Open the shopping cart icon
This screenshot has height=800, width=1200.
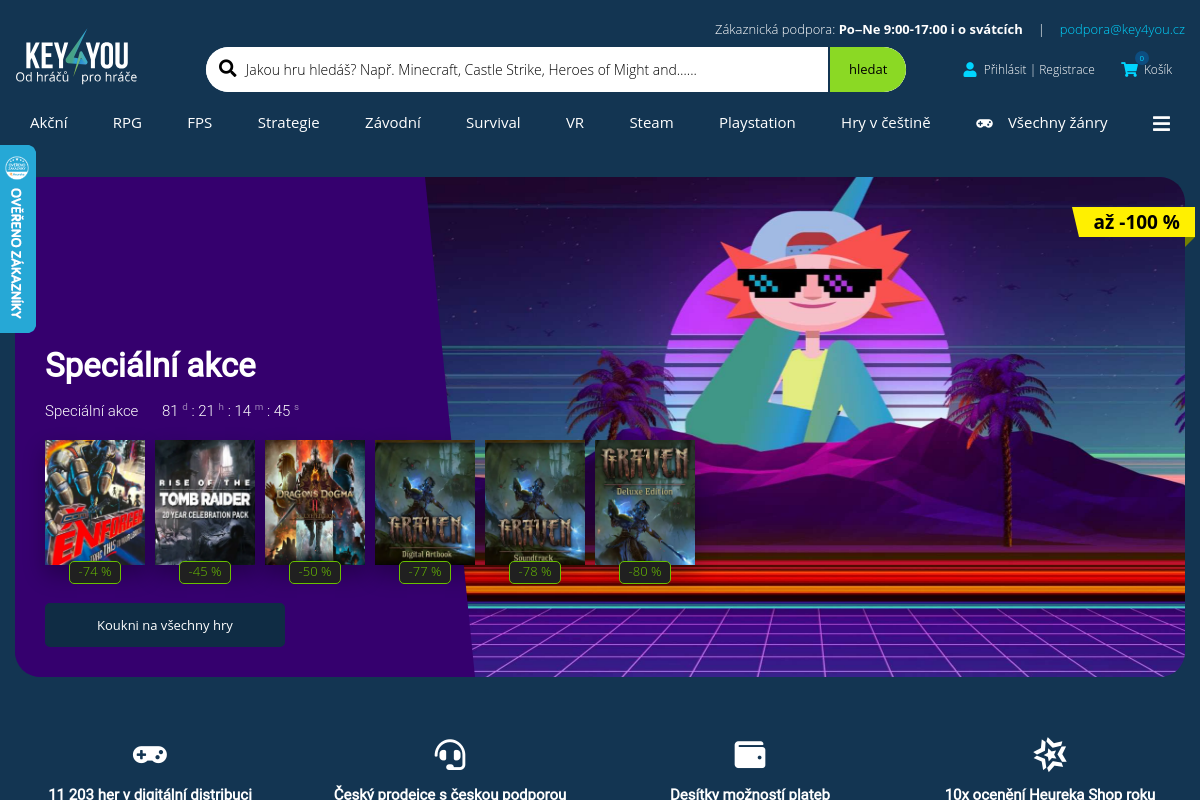pyautogui.click(x=1130, y=69)
